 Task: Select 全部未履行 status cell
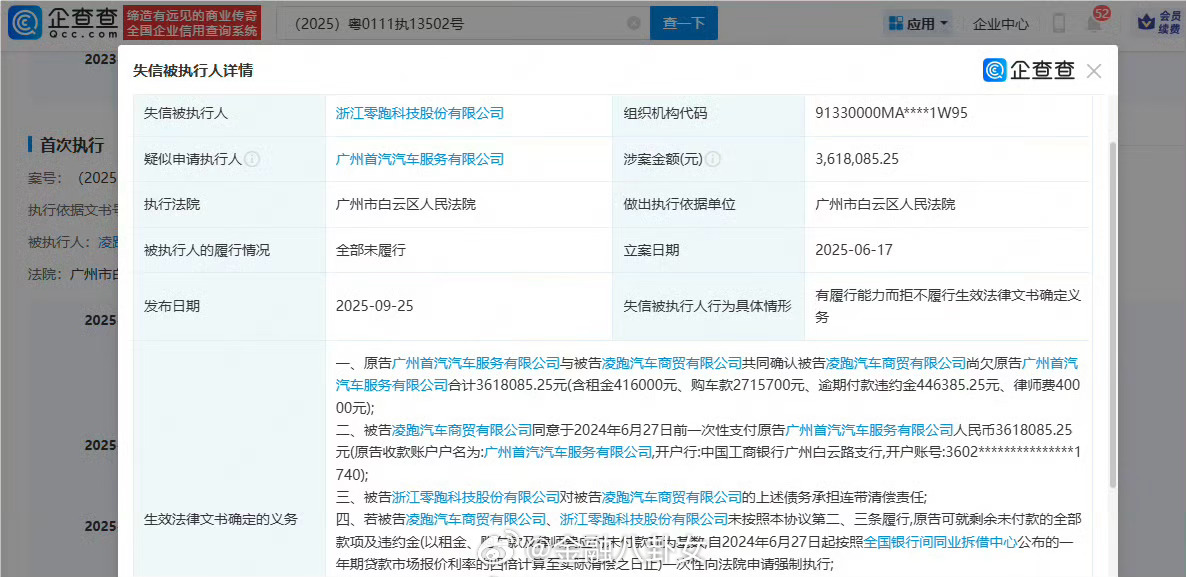(370, 250)
